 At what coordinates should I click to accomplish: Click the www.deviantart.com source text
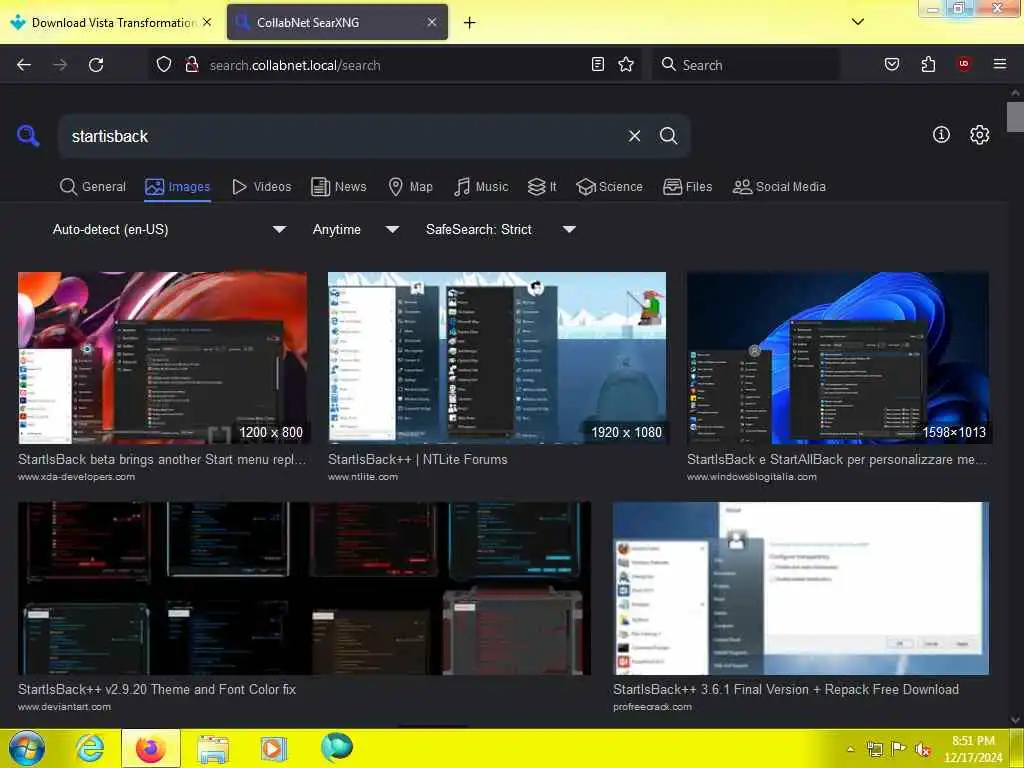[x=65, y=707]
